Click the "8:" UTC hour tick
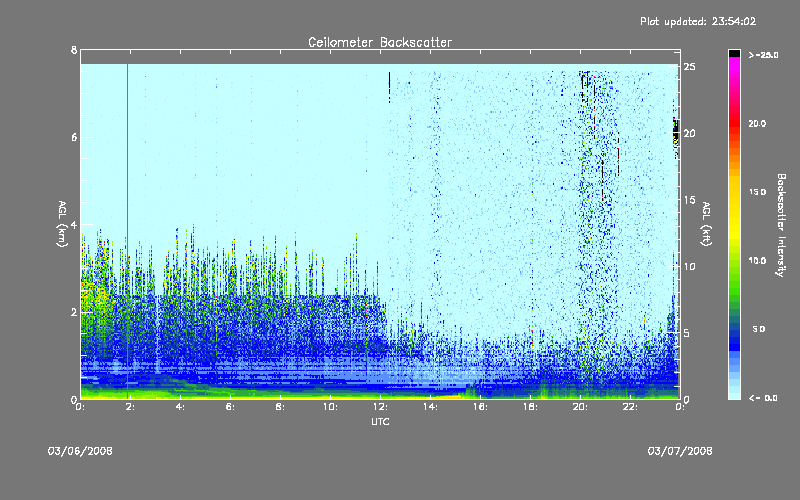800x500 pixels. click(280, 407)
